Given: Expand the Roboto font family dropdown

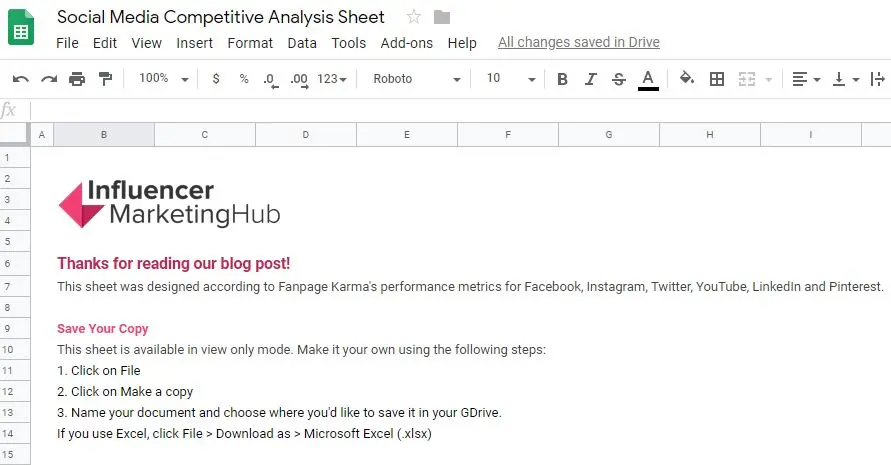Looking at the screenshot, I should pyautogui.click(x=416, y=79).
